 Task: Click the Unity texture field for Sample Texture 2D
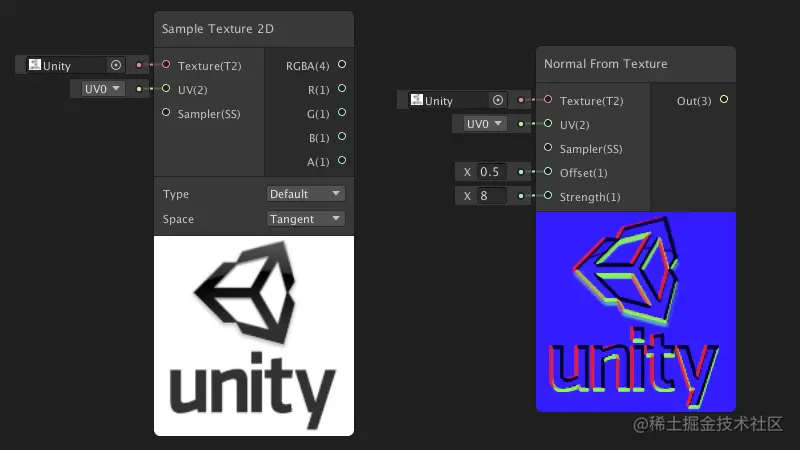[74, 65]
